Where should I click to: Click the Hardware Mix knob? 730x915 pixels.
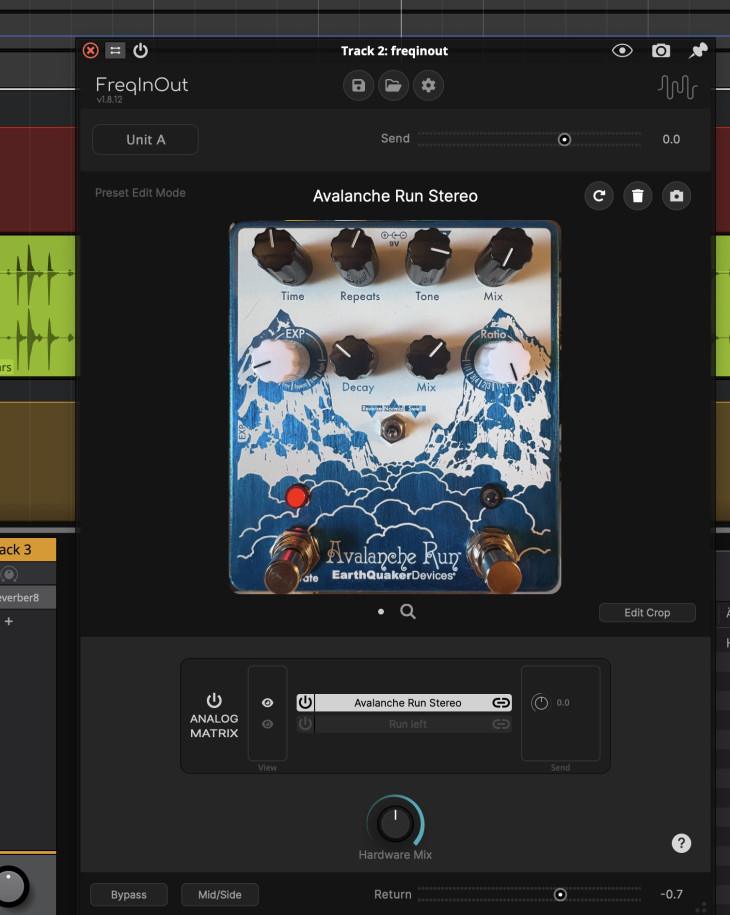click(396, 822)
